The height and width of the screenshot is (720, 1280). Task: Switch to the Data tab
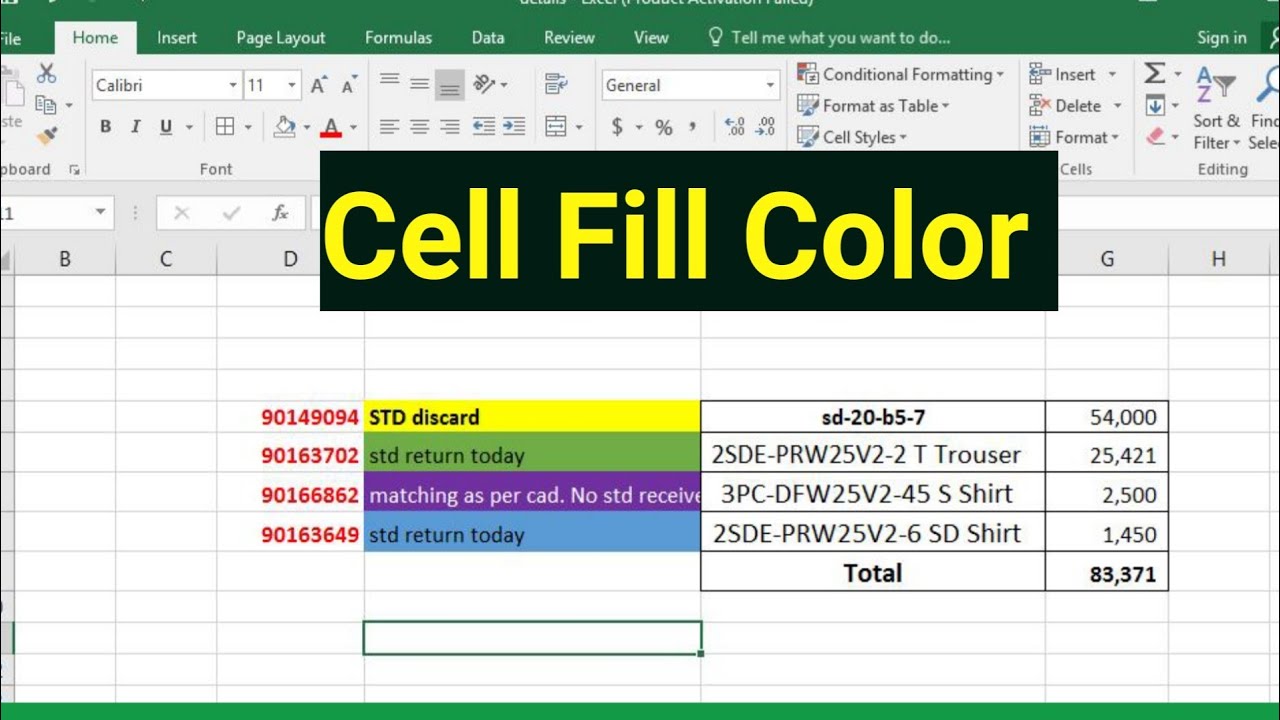click(x=488, y=38)
